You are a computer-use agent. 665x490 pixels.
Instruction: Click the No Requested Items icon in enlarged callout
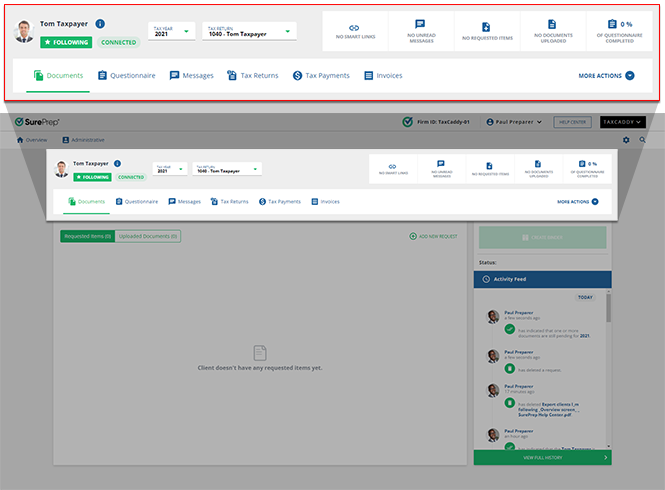click(x=486, y=27)
